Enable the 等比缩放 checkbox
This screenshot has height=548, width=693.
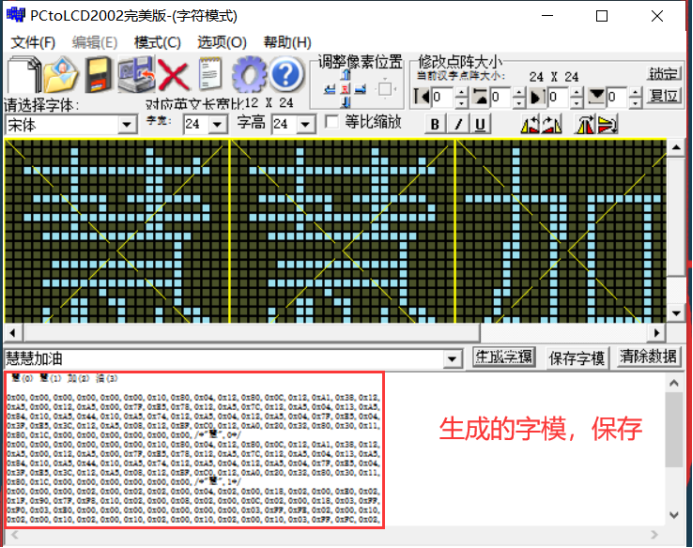coord(331,122)
